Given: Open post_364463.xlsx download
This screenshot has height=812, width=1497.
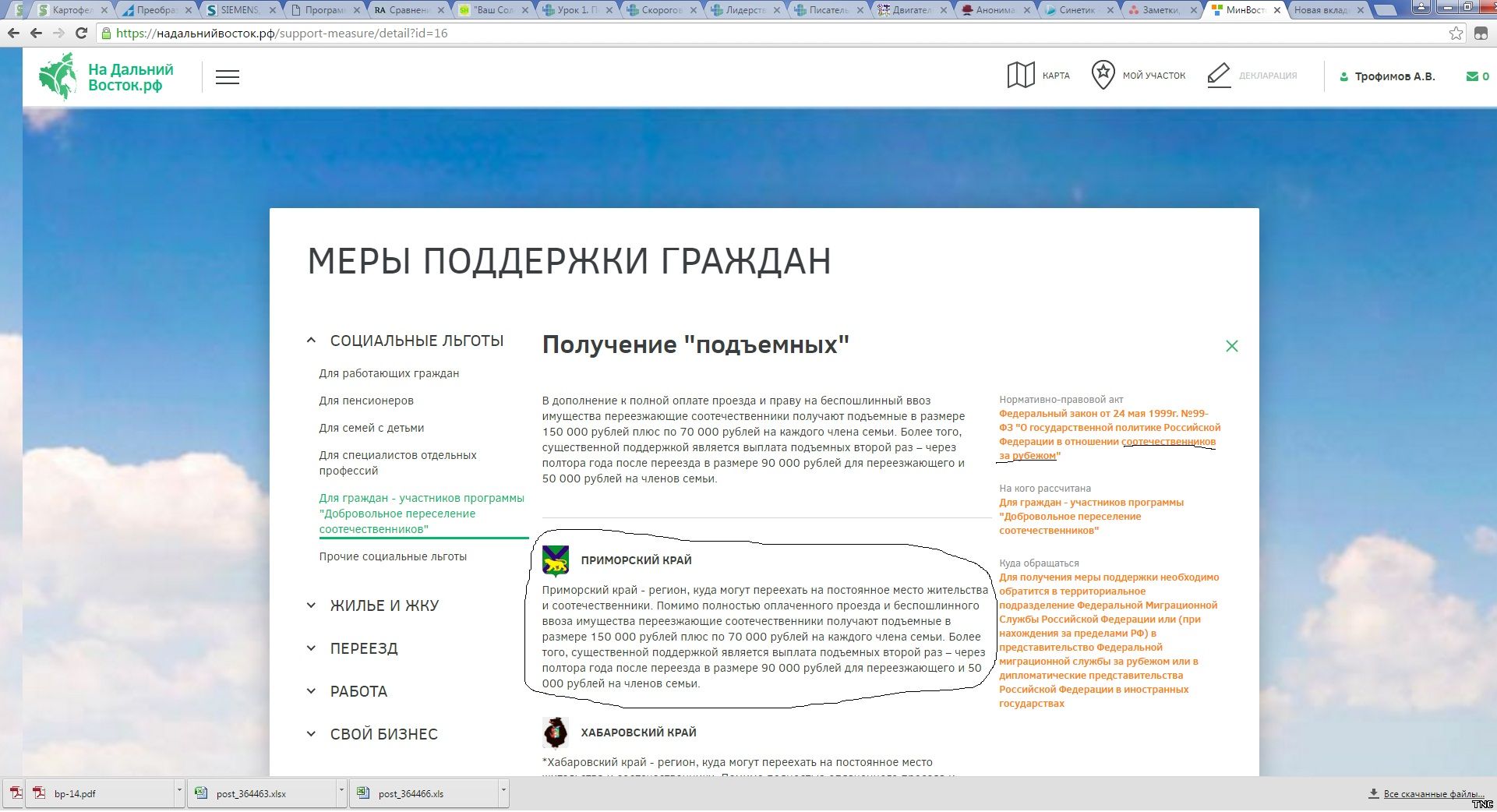Looking at the screenshot, I should 263,794.
